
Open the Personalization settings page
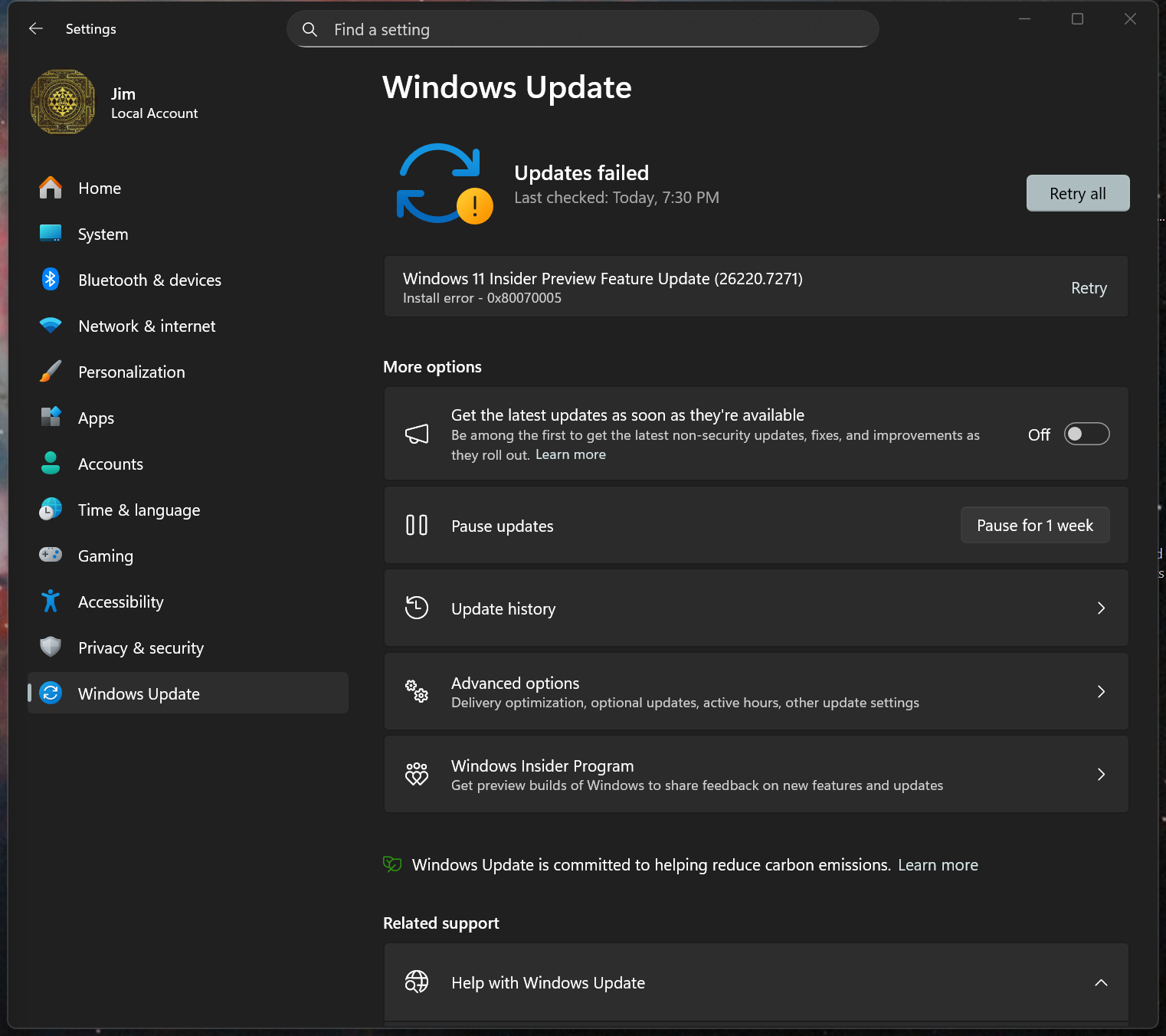point(188,372)
